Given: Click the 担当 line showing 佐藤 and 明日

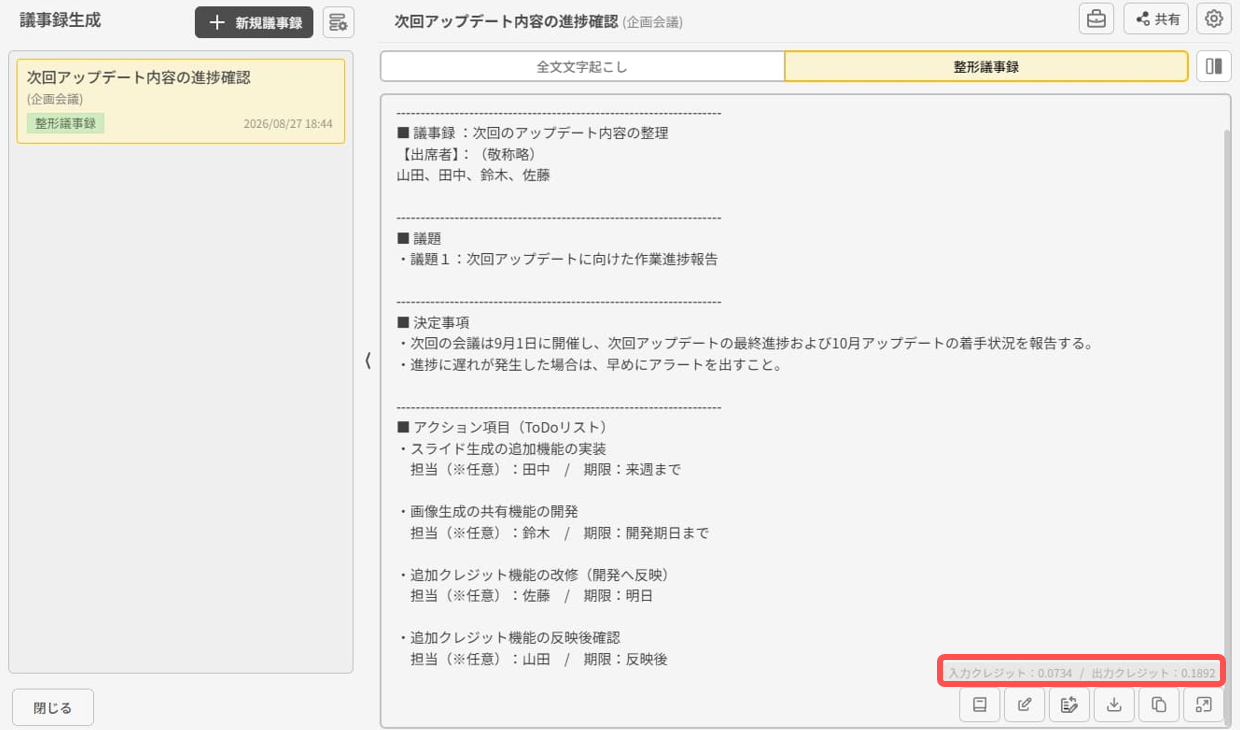Looking at the screenshot, I should [x=532, y=595].
